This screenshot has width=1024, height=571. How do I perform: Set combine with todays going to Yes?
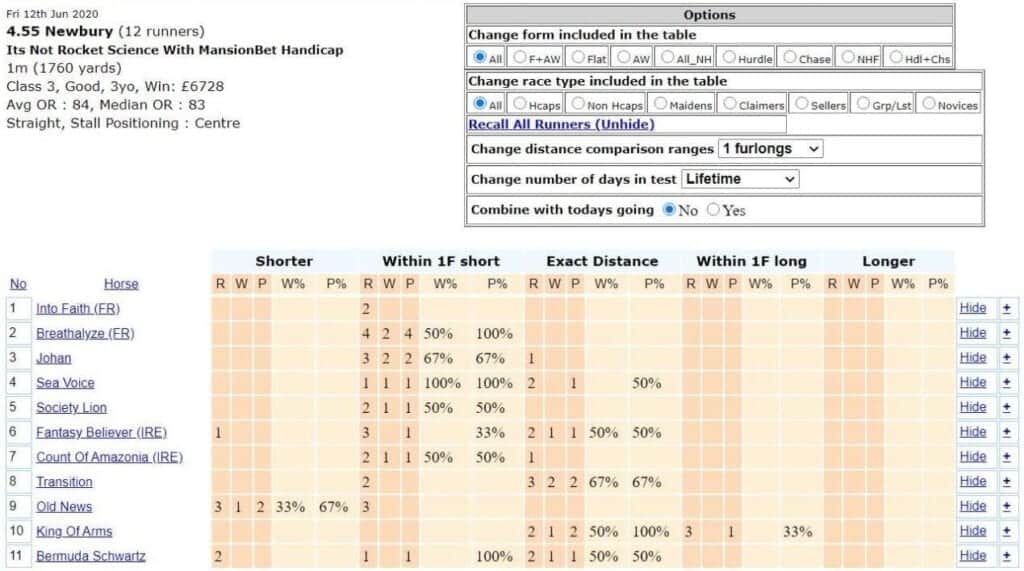click(713, 210)
